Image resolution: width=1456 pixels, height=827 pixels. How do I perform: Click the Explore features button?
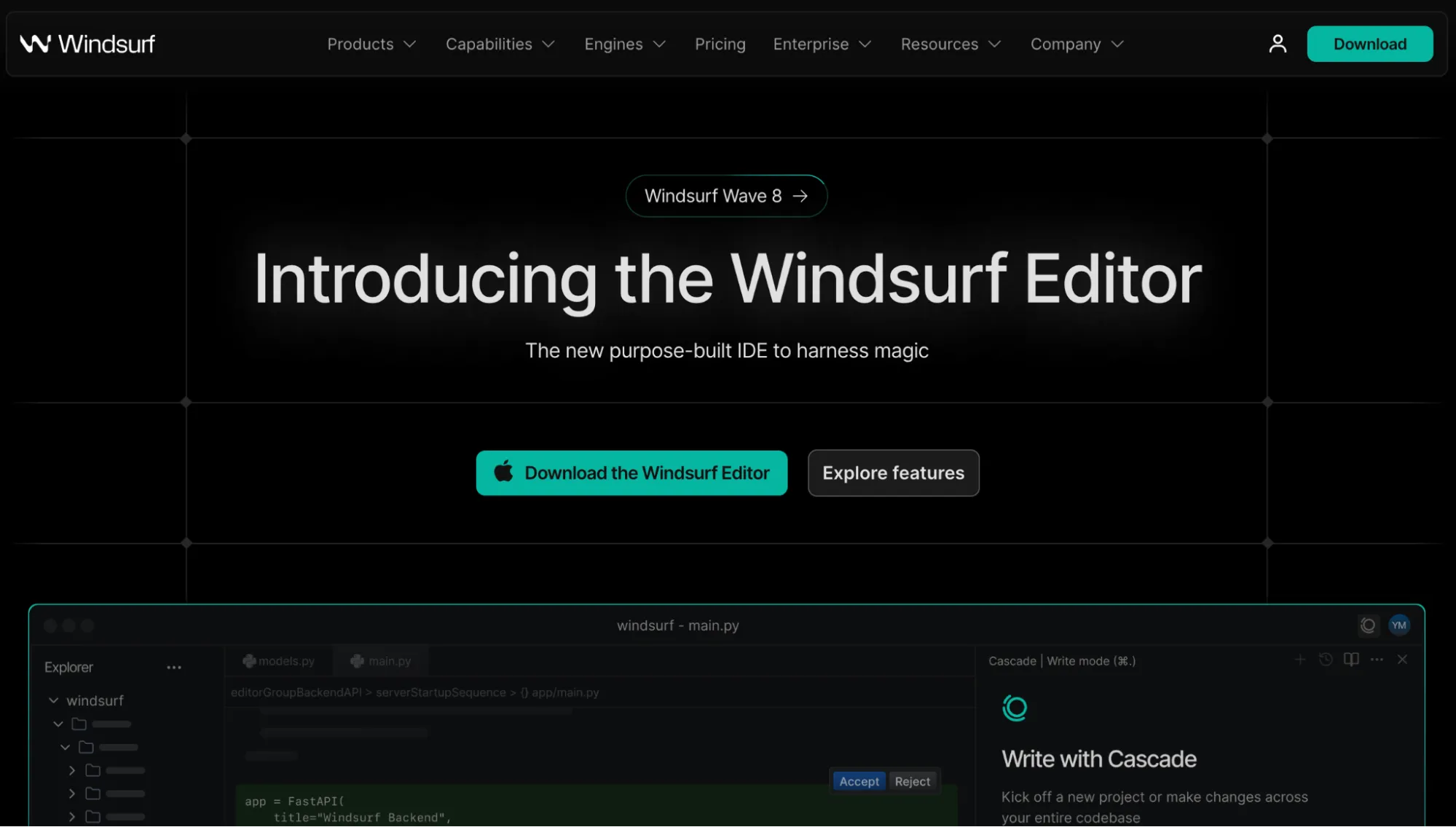(x=893, y=473)
